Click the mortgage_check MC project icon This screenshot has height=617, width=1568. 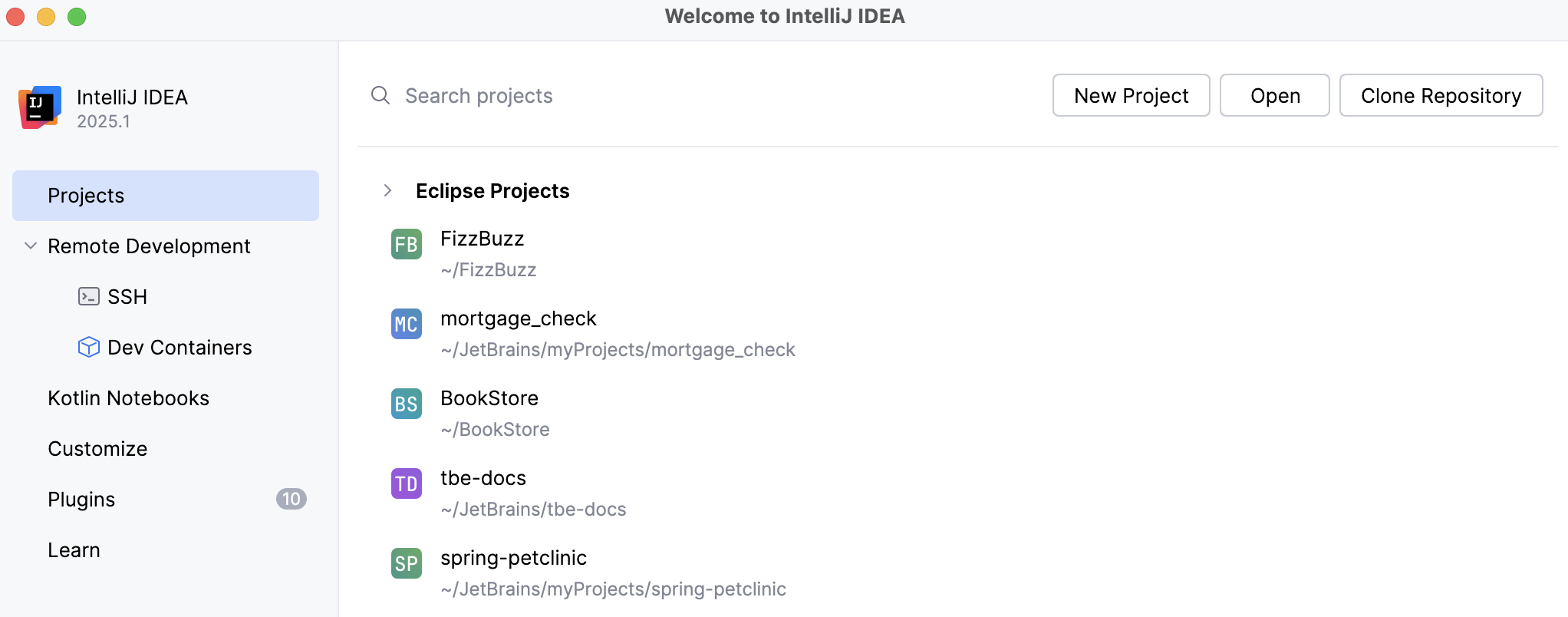pyautogui.click(x=406, y=324)
